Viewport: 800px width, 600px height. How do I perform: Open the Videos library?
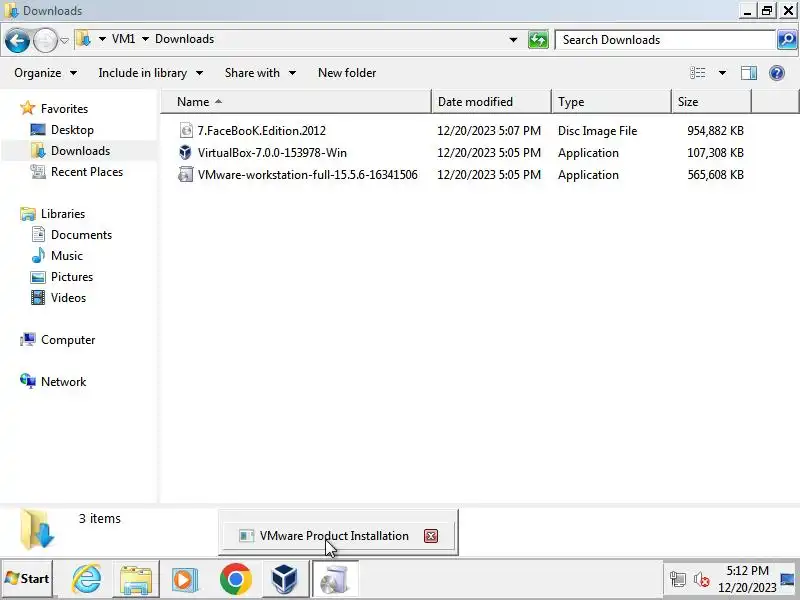[68, 297]
